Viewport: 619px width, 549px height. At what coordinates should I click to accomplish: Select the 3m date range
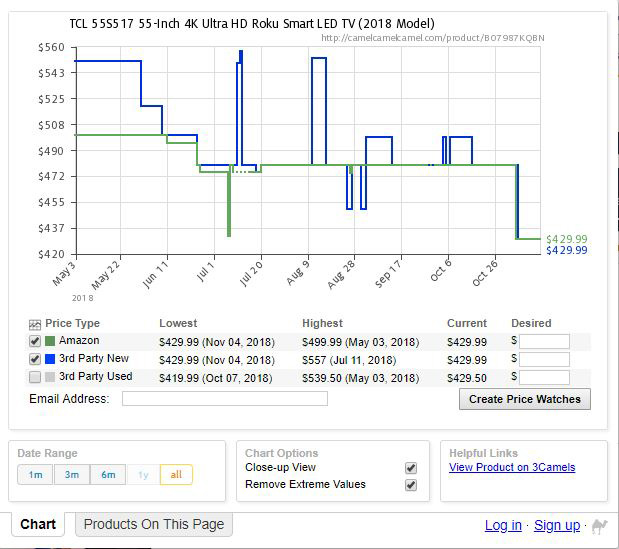click(72, 474)
